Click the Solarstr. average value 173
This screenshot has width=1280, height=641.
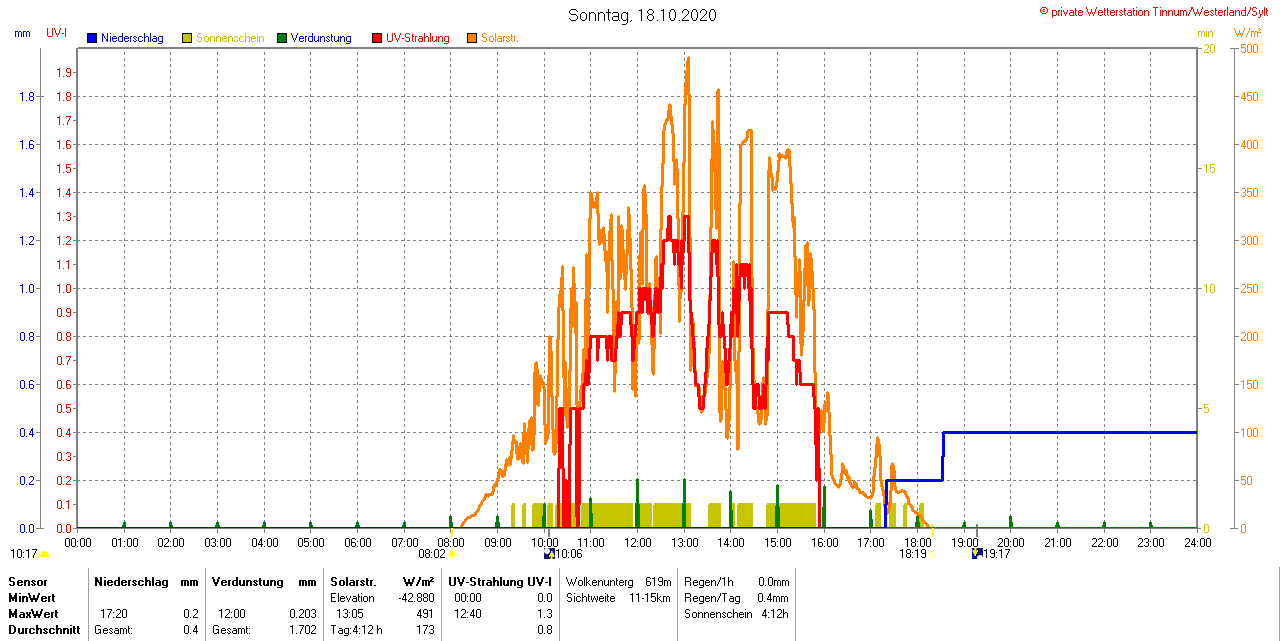point(424,630)
